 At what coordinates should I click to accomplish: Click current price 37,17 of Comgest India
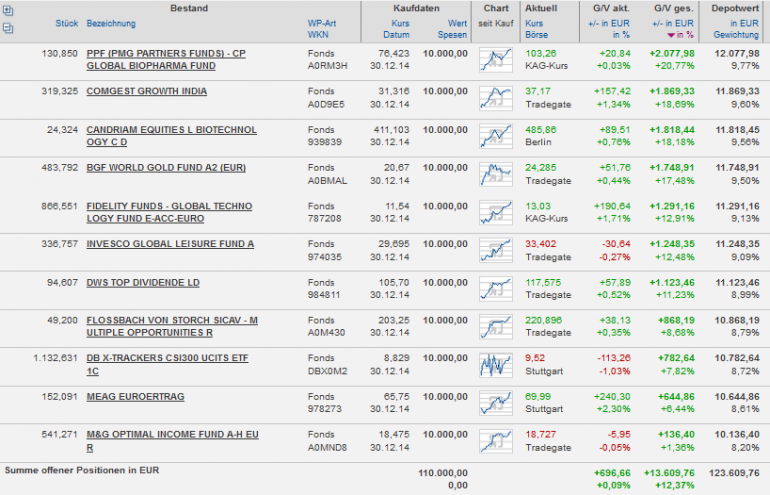pos(538,91)
